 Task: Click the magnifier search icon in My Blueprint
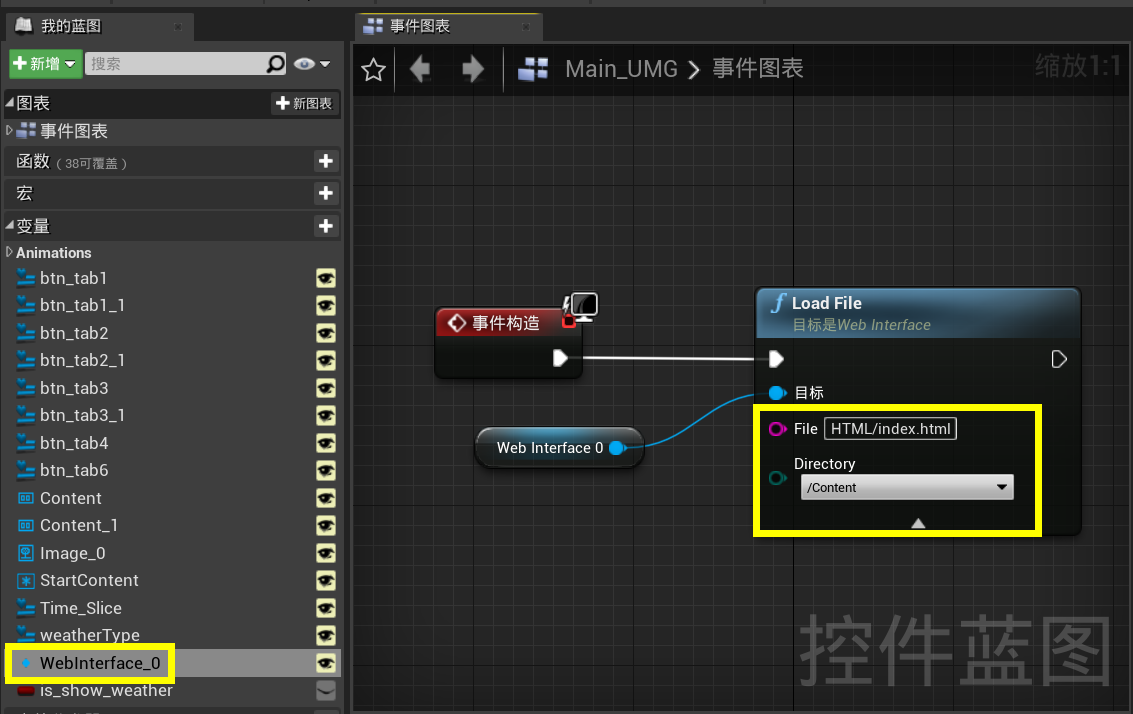(x=275, y=64)
